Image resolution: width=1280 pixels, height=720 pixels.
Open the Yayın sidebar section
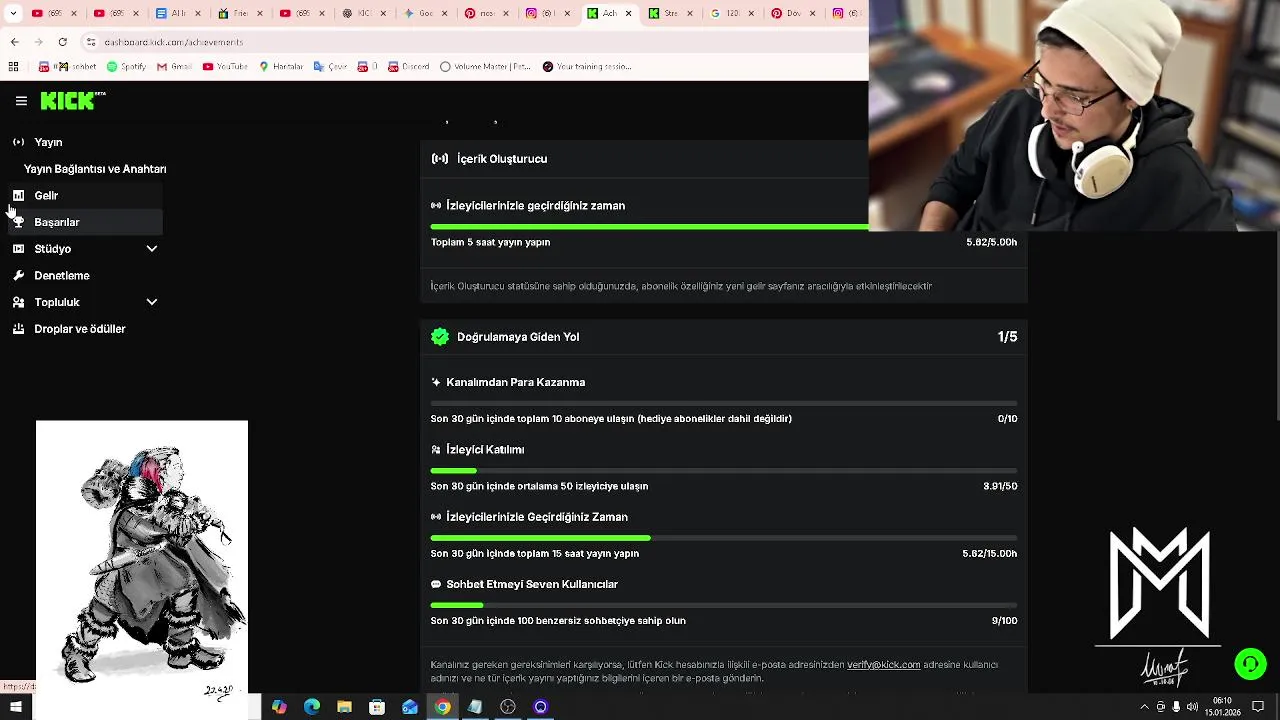[x=48, y=142]
